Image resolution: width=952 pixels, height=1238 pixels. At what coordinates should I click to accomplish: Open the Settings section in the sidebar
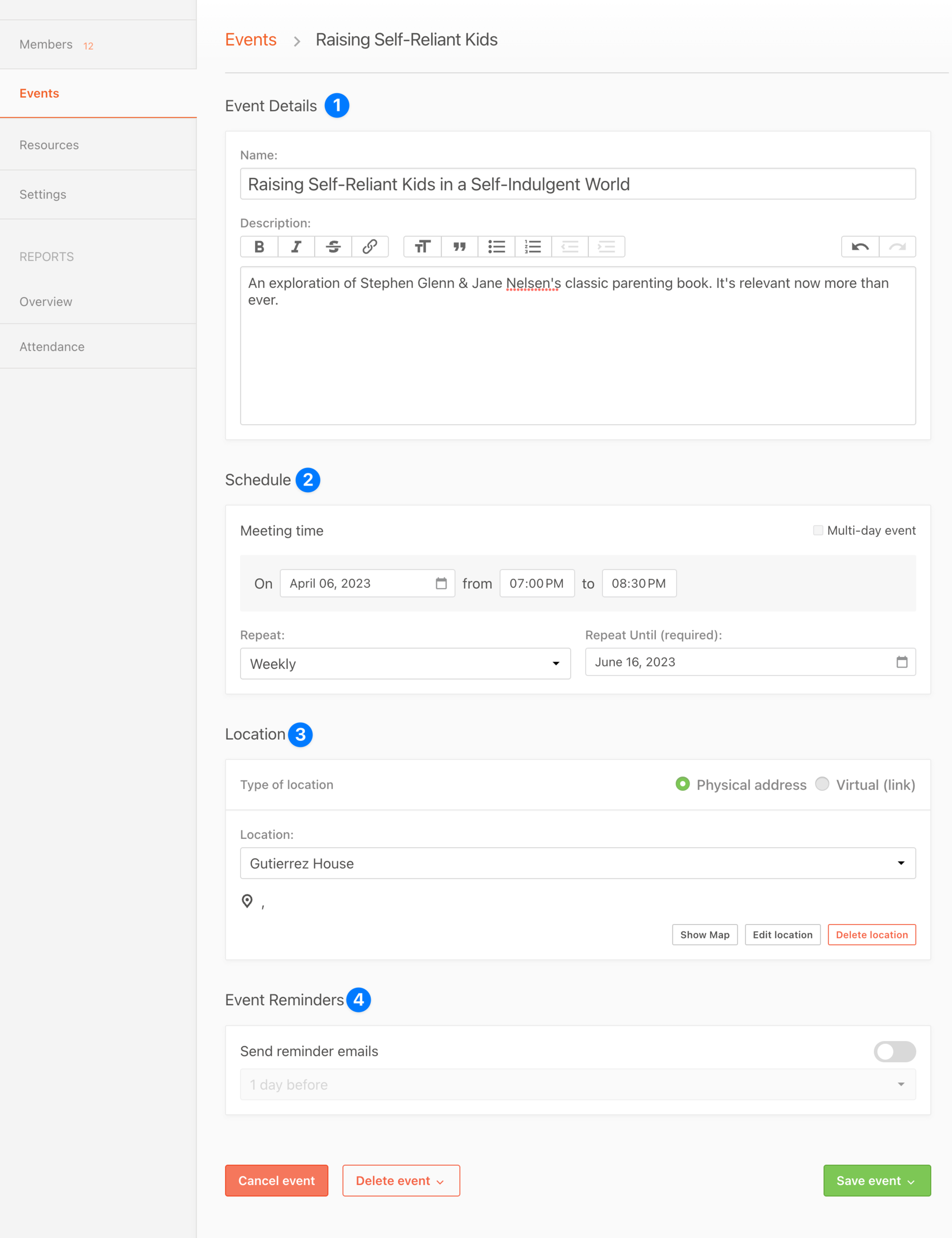43,195
